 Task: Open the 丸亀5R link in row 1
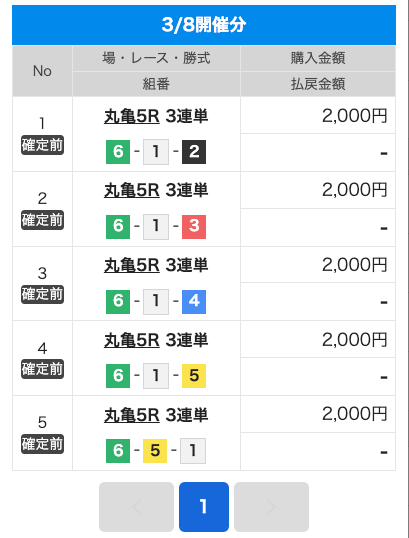tap(132, 116)
